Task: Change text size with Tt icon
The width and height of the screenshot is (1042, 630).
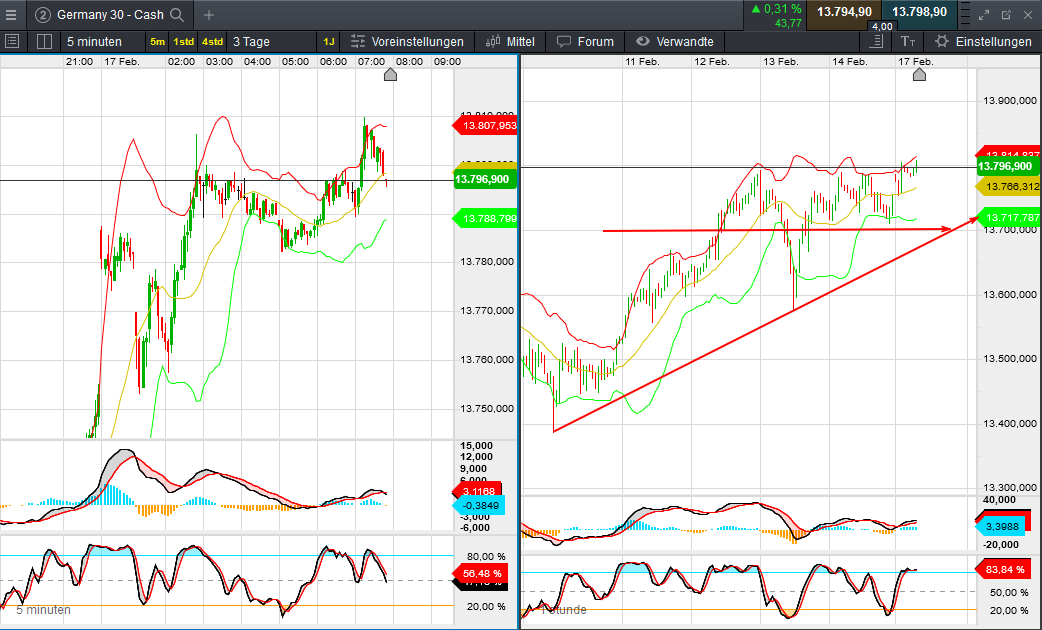Action: [908, 41]
